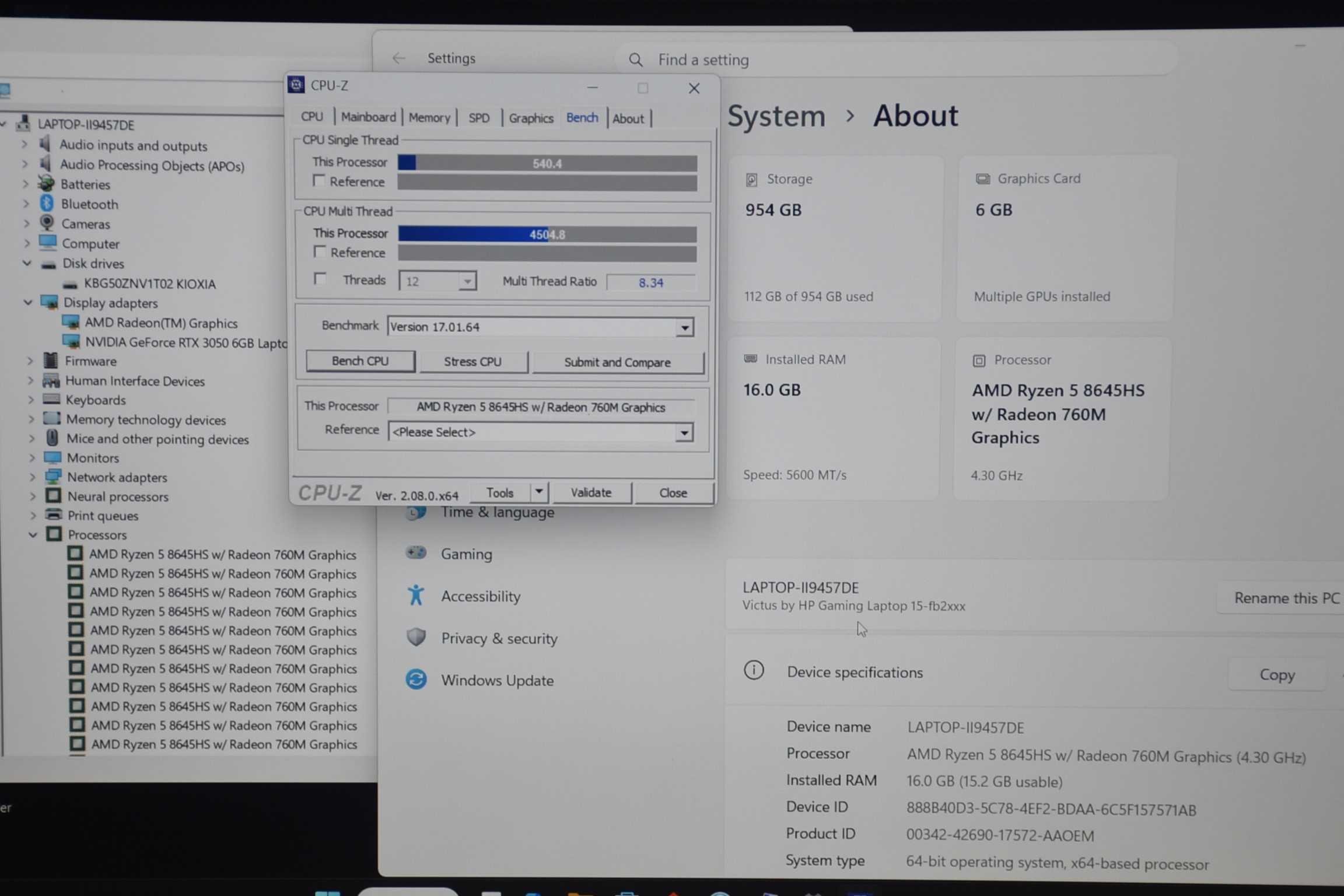Click the Accessibility icon in Settings sidebar
This screenshot has height=896, width=1344.
416,596
